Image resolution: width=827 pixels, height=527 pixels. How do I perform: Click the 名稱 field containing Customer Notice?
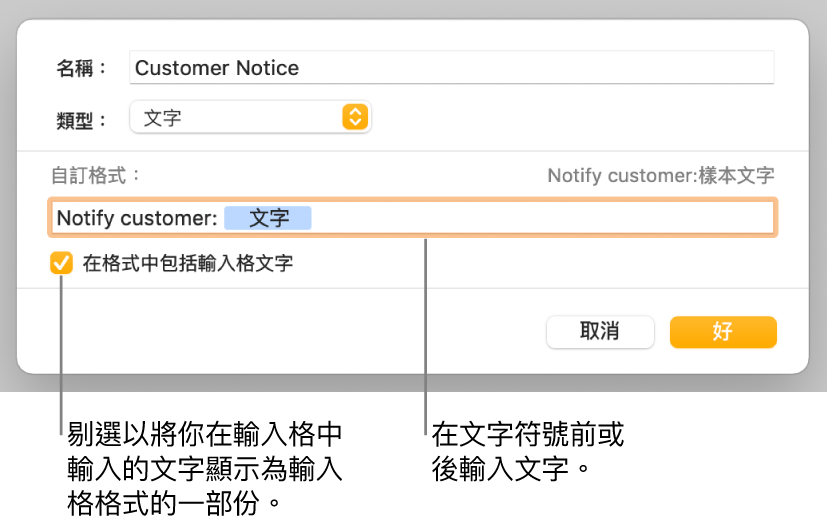[x=451, y=68]
